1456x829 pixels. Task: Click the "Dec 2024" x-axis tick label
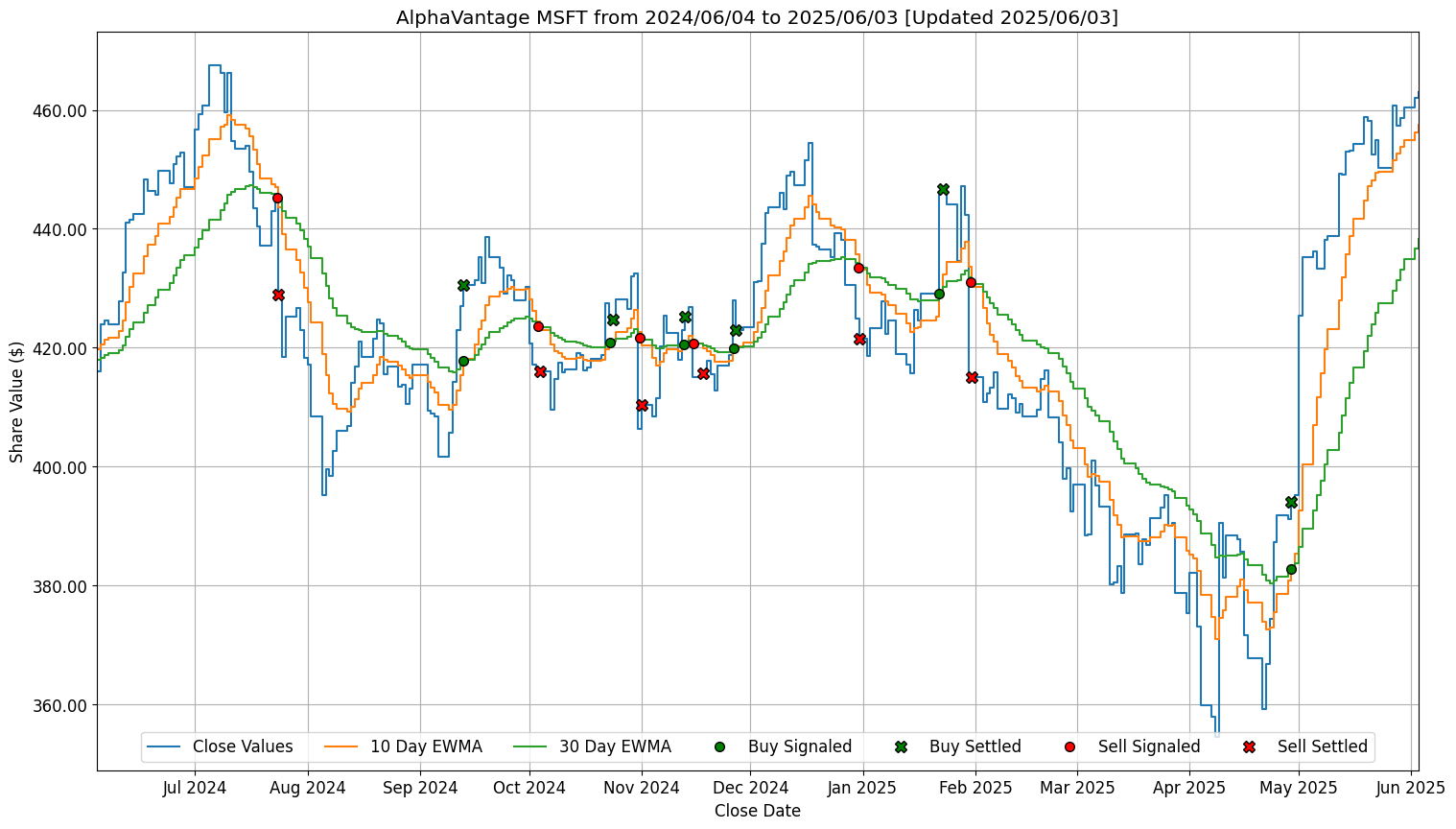[751, 788]
